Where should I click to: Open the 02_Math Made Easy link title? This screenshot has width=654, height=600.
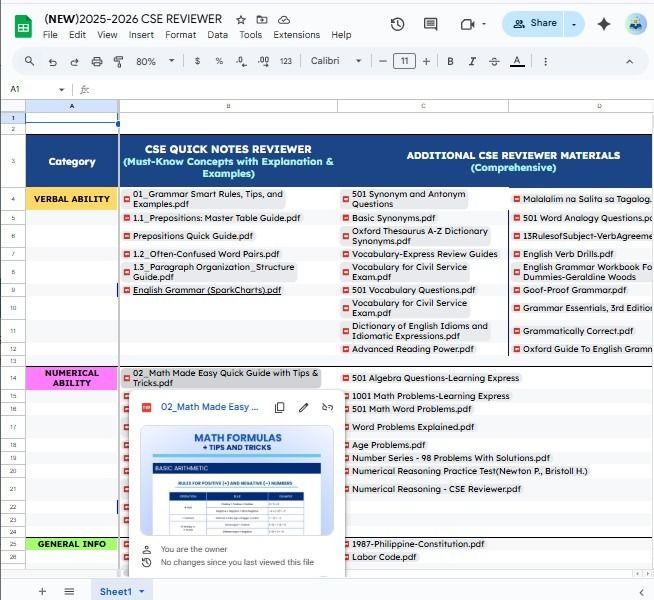point(210,407)
